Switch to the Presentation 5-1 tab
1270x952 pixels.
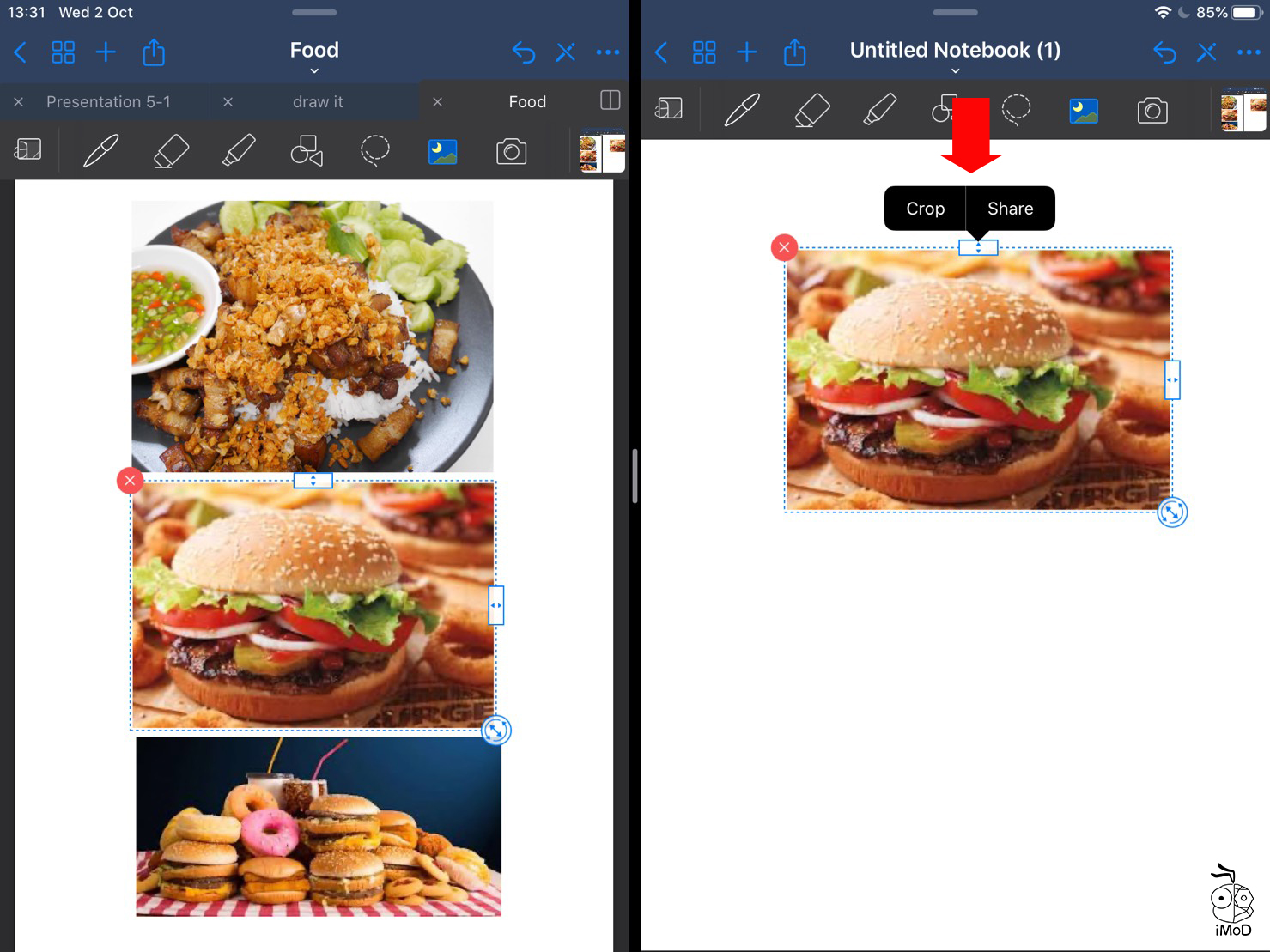pyautogui.click(x=108, y=102)
